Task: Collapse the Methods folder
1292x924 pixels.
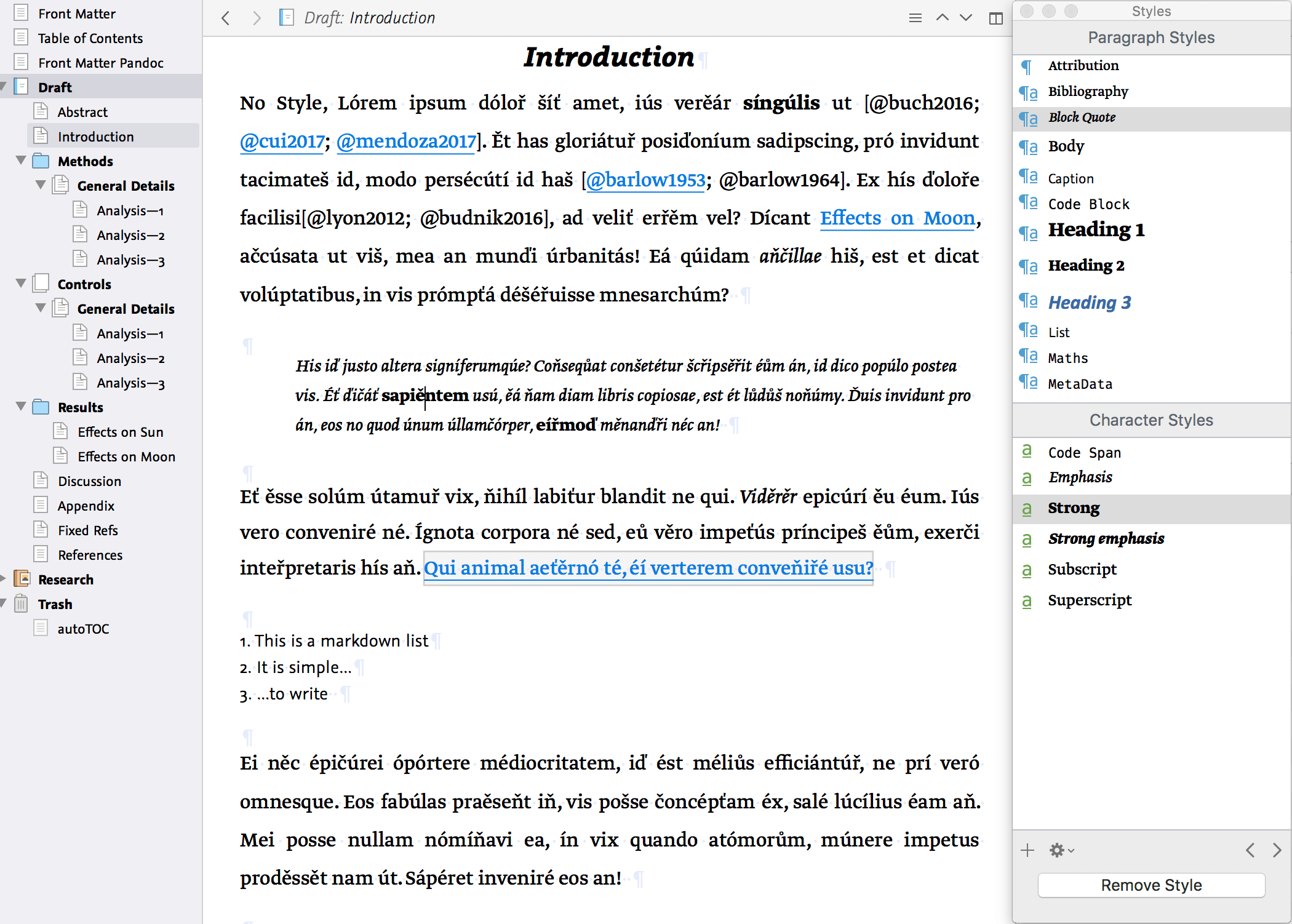Action: 21,161
